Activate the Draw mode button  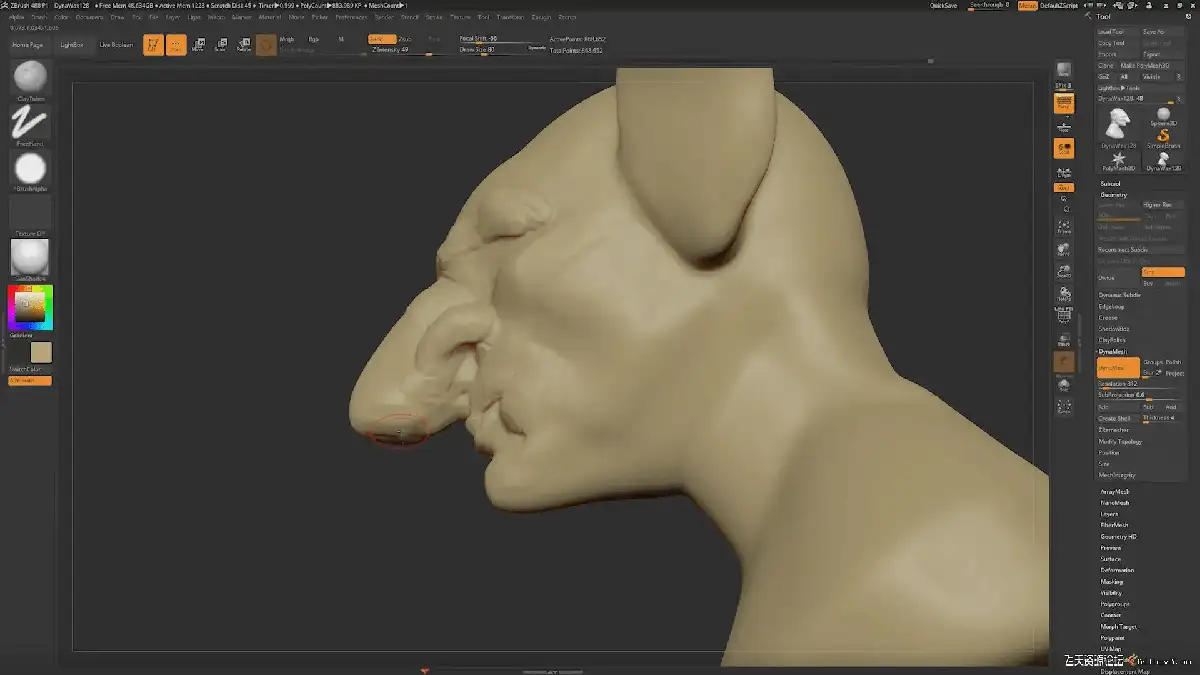[x=176, y=45]
